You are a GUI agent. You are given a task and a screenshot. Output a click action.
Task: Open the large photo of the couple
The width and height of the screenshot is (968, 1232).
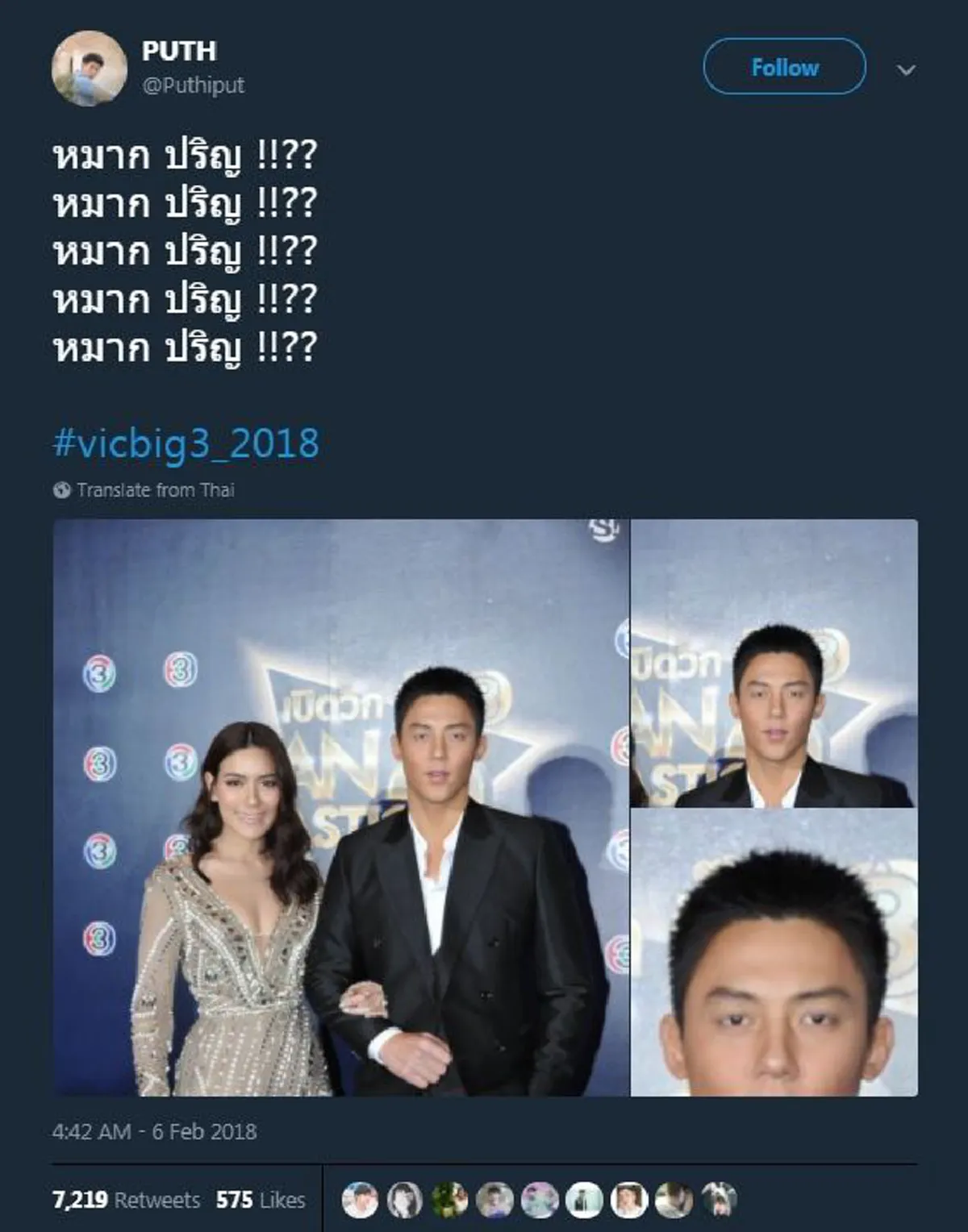341,808
